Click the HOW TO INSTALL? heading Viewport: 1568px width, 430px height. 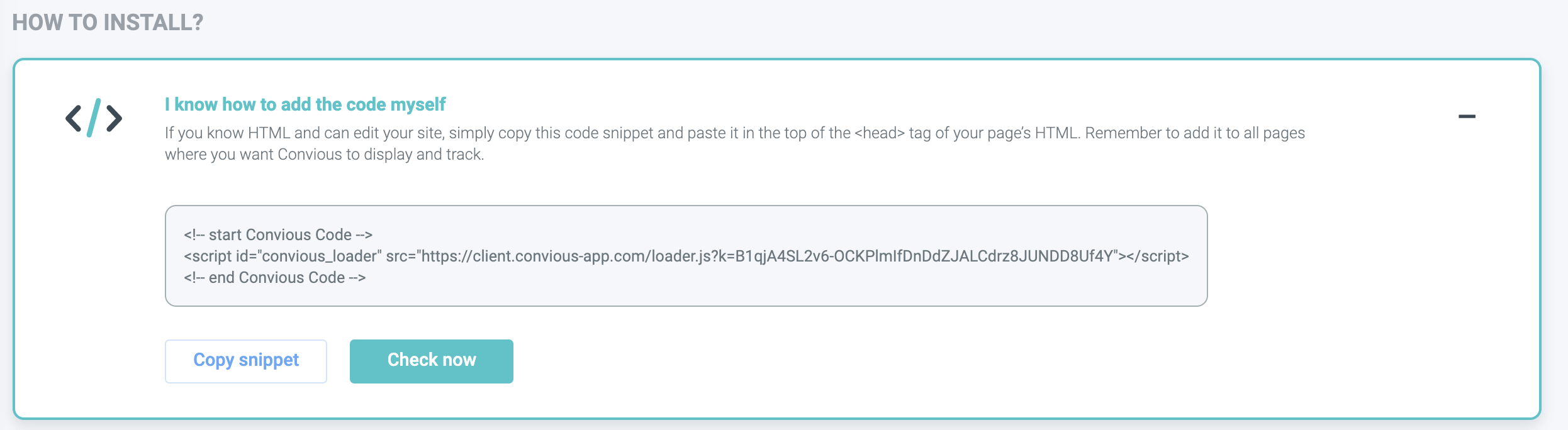[x=108, y=23]
